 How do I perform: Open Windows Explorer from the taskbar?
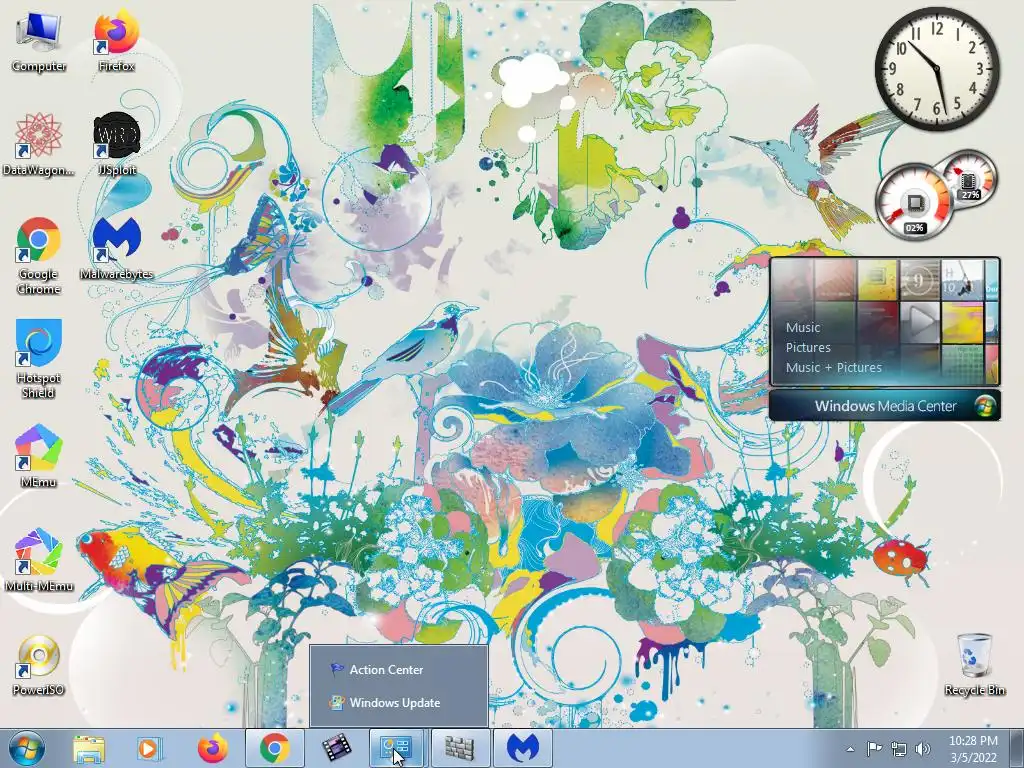[89, 748]
